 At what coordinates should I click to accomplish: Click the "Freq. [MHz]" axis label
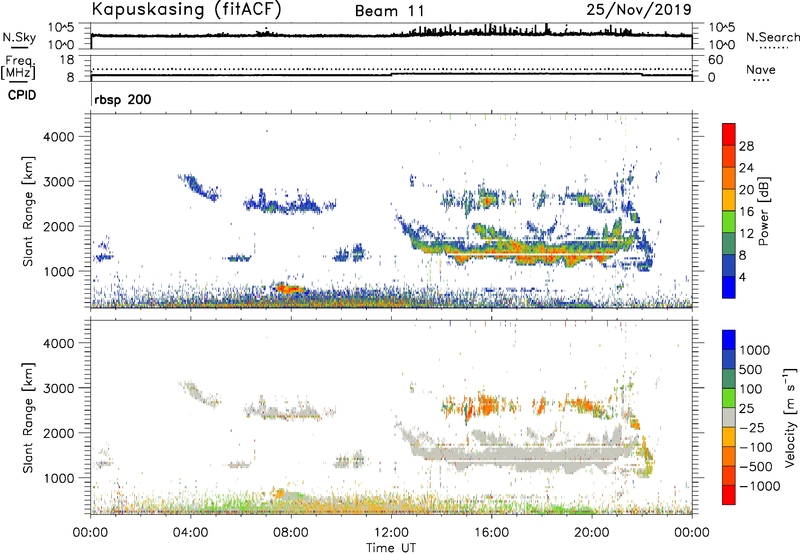[19, 68]
